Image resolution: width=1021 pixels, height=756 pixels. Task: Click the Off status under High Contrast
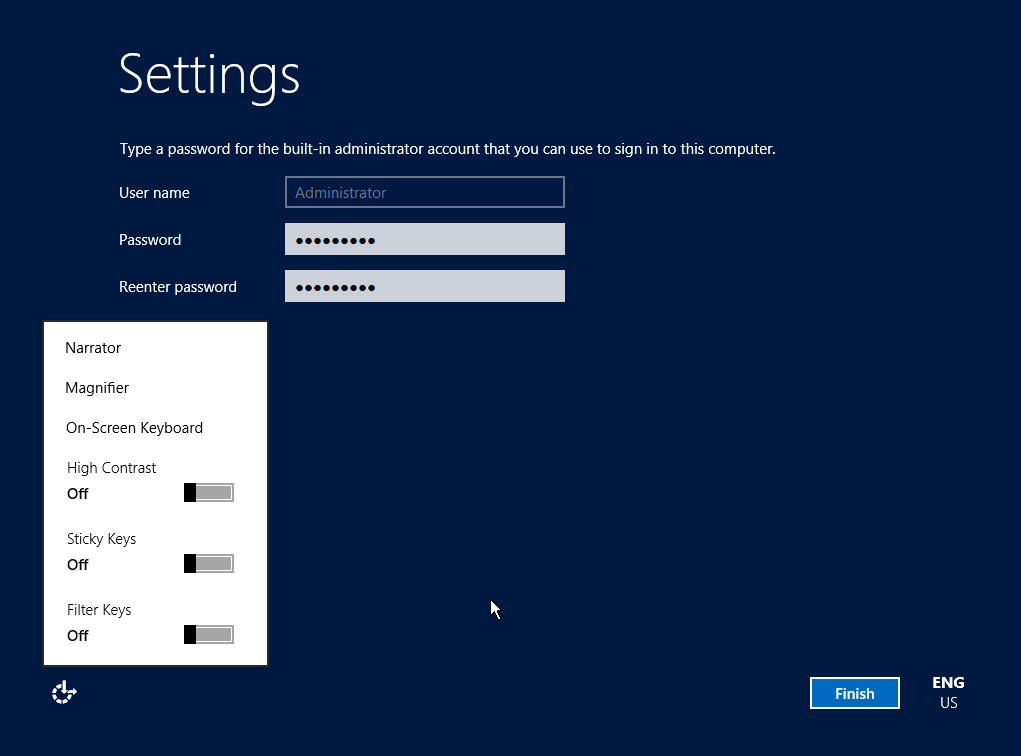[78, 494]
